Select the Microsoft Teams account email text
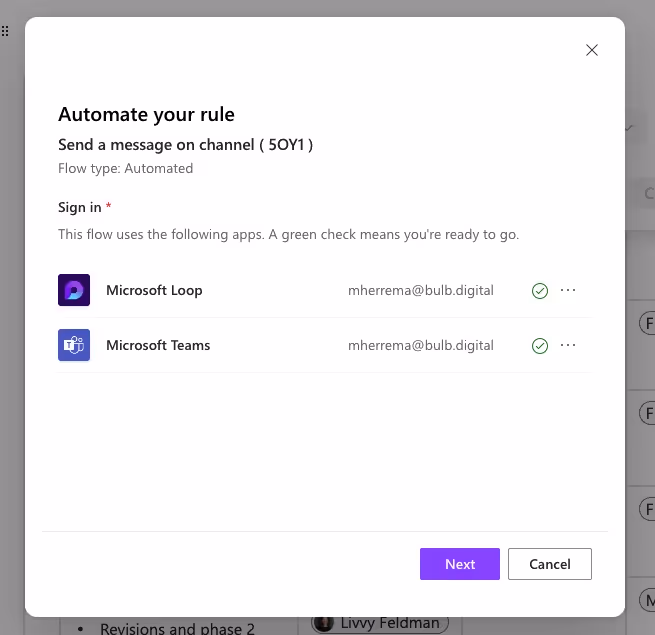 pos(421,345)
